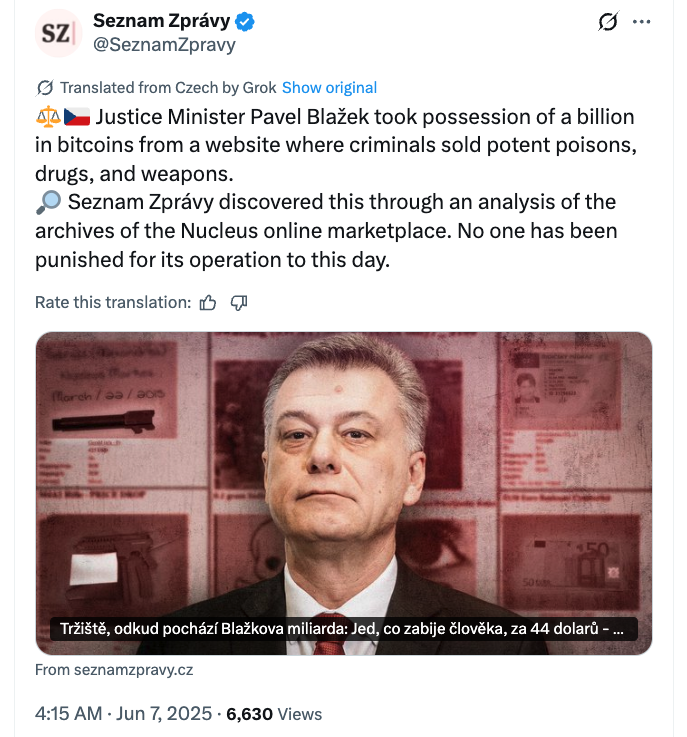This screenshot has height=737, width=687.
Task: Rate the translation with thumbs down
Action: (x=239, y=302)
